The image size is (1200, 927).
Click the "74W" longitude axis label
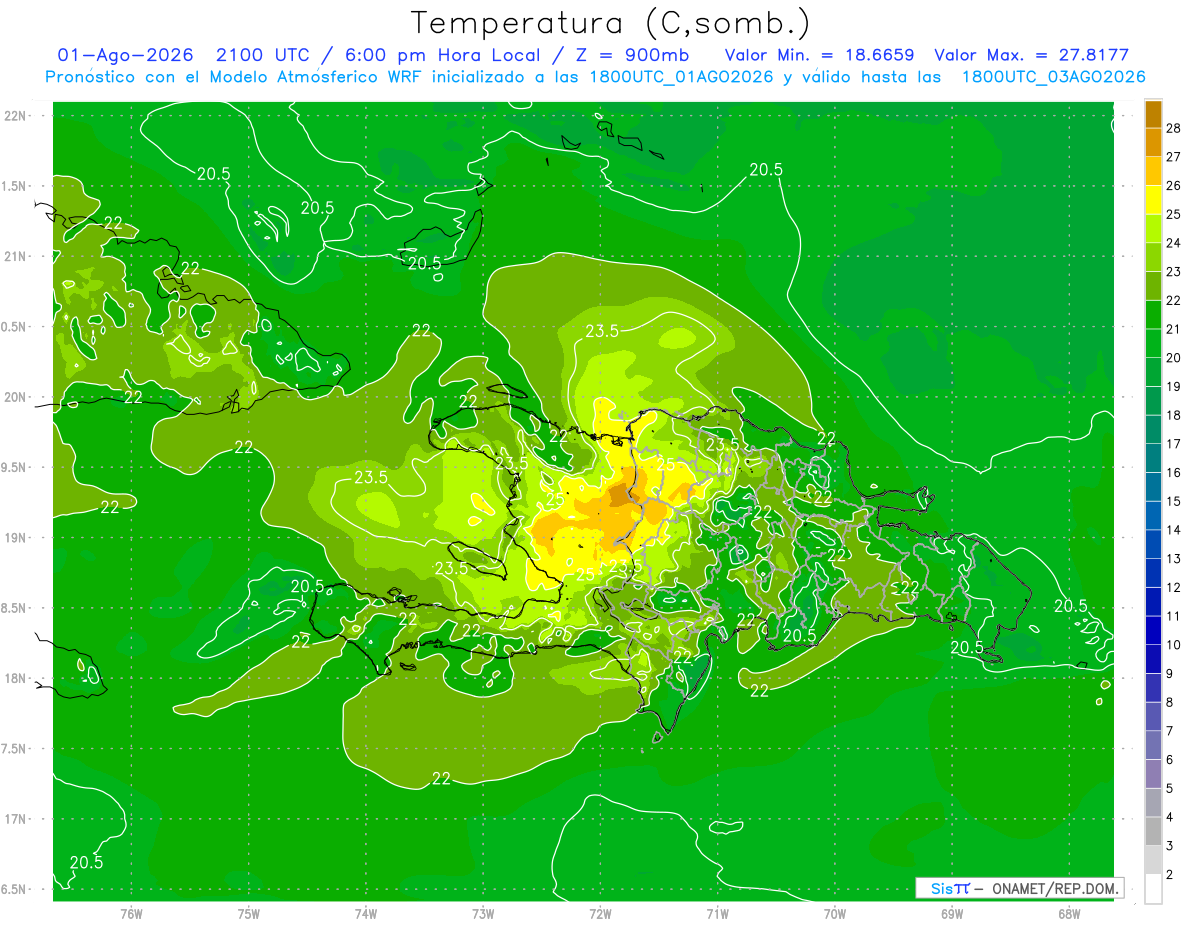(366, 914)
